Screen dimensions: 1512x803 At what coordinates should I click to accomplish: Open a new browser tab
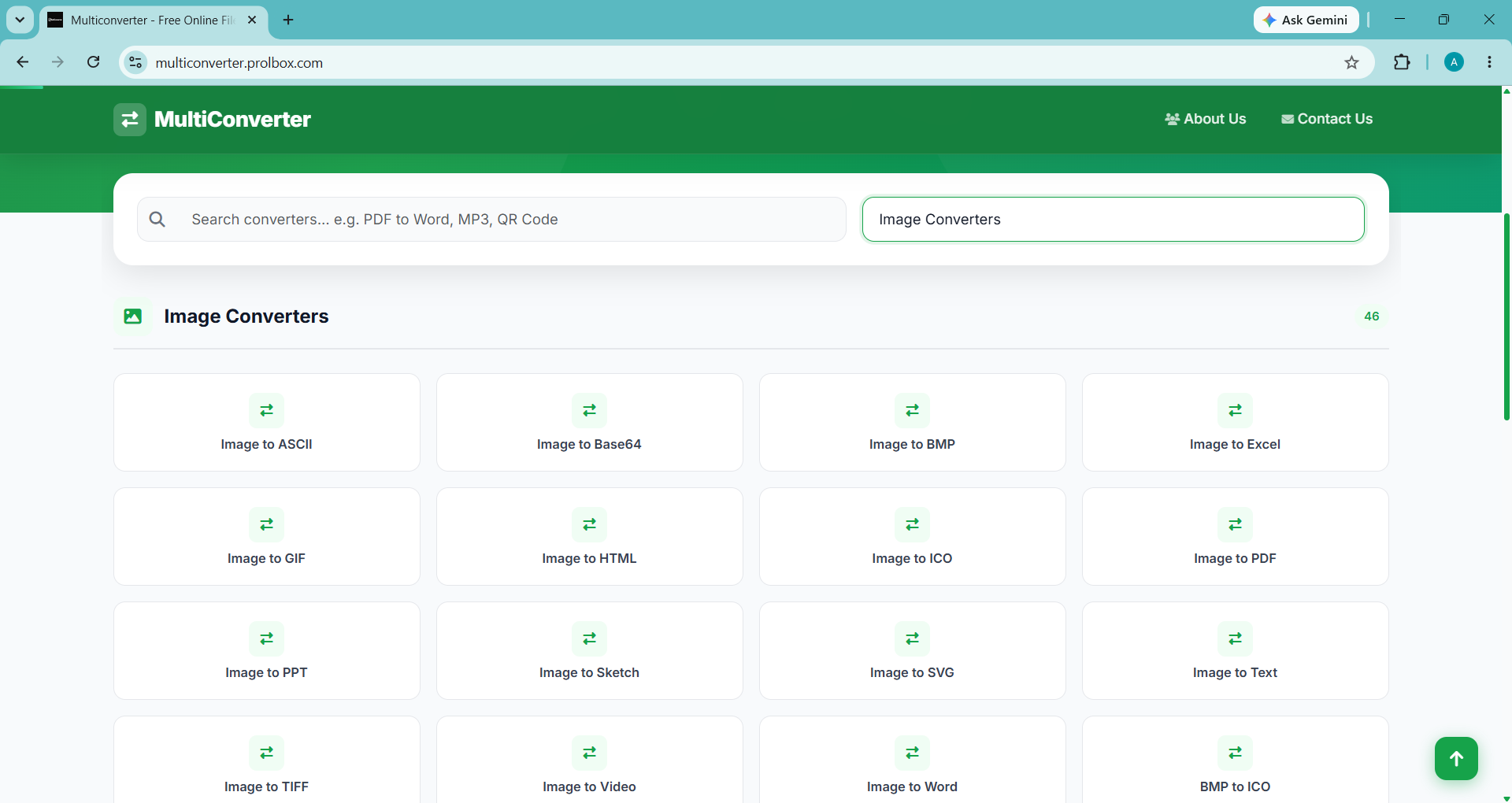click(x=288, y=20)
